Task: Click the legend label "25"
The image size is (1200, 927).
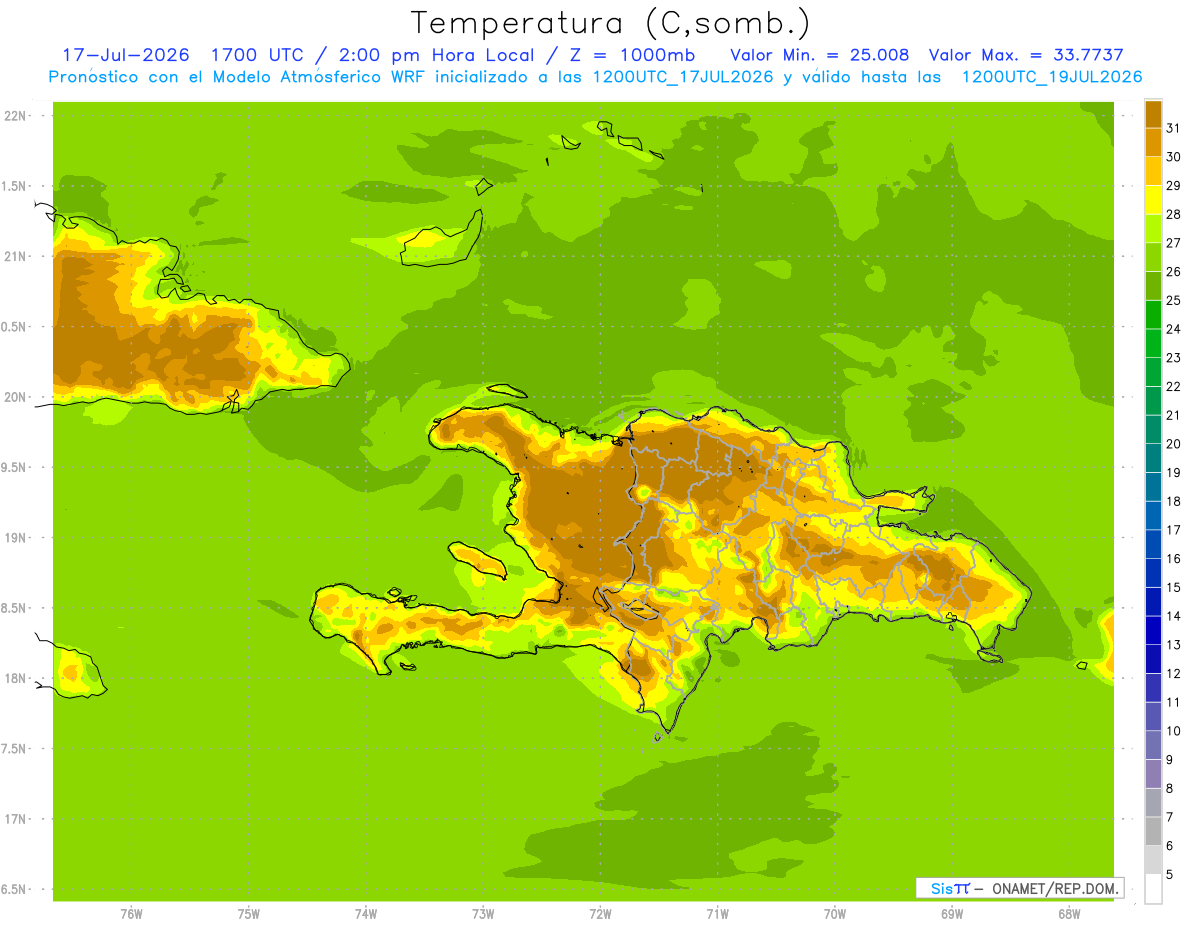Action: pos(1174,300)
